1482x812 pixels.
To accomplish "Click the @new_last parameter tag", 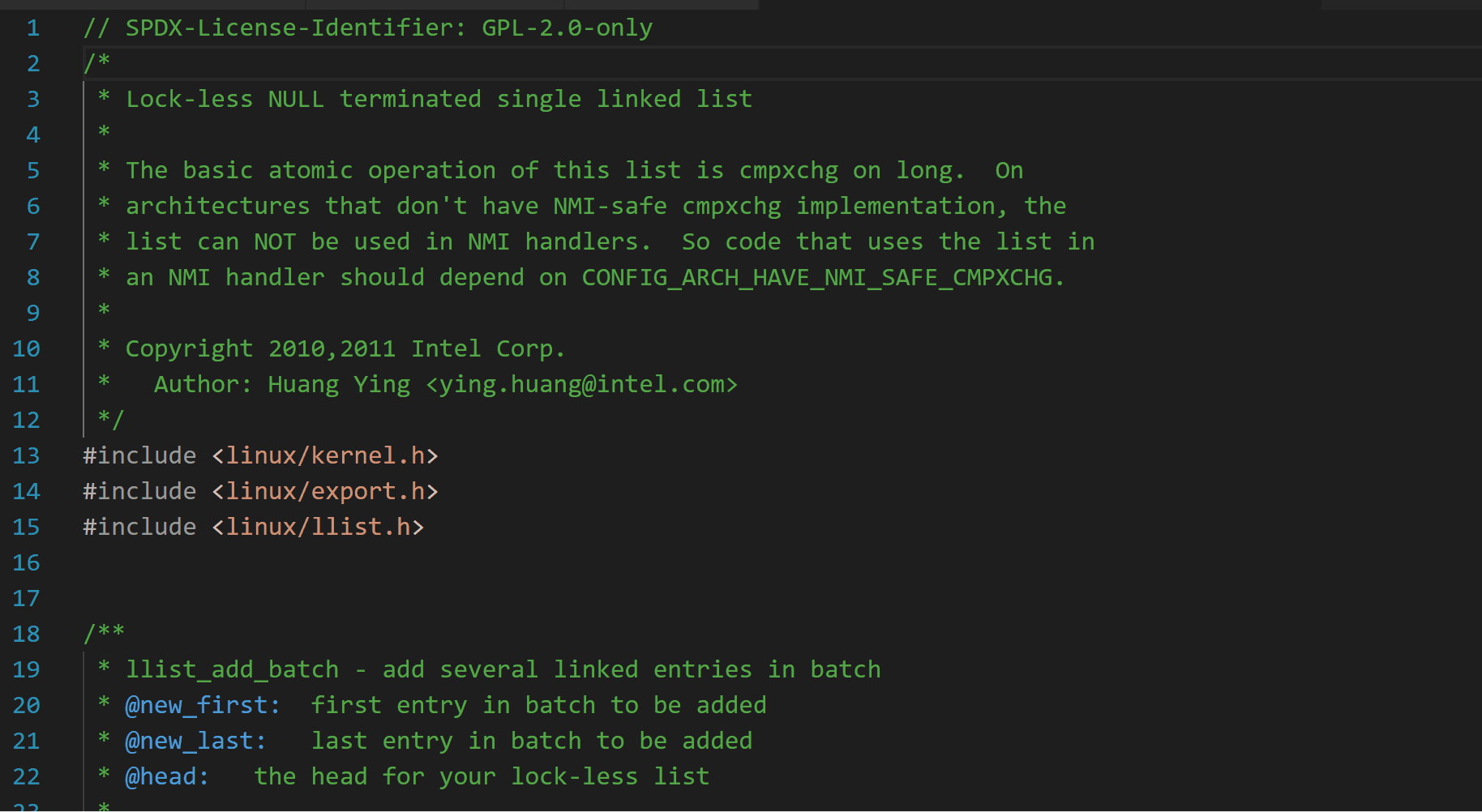I will point(195,741).
